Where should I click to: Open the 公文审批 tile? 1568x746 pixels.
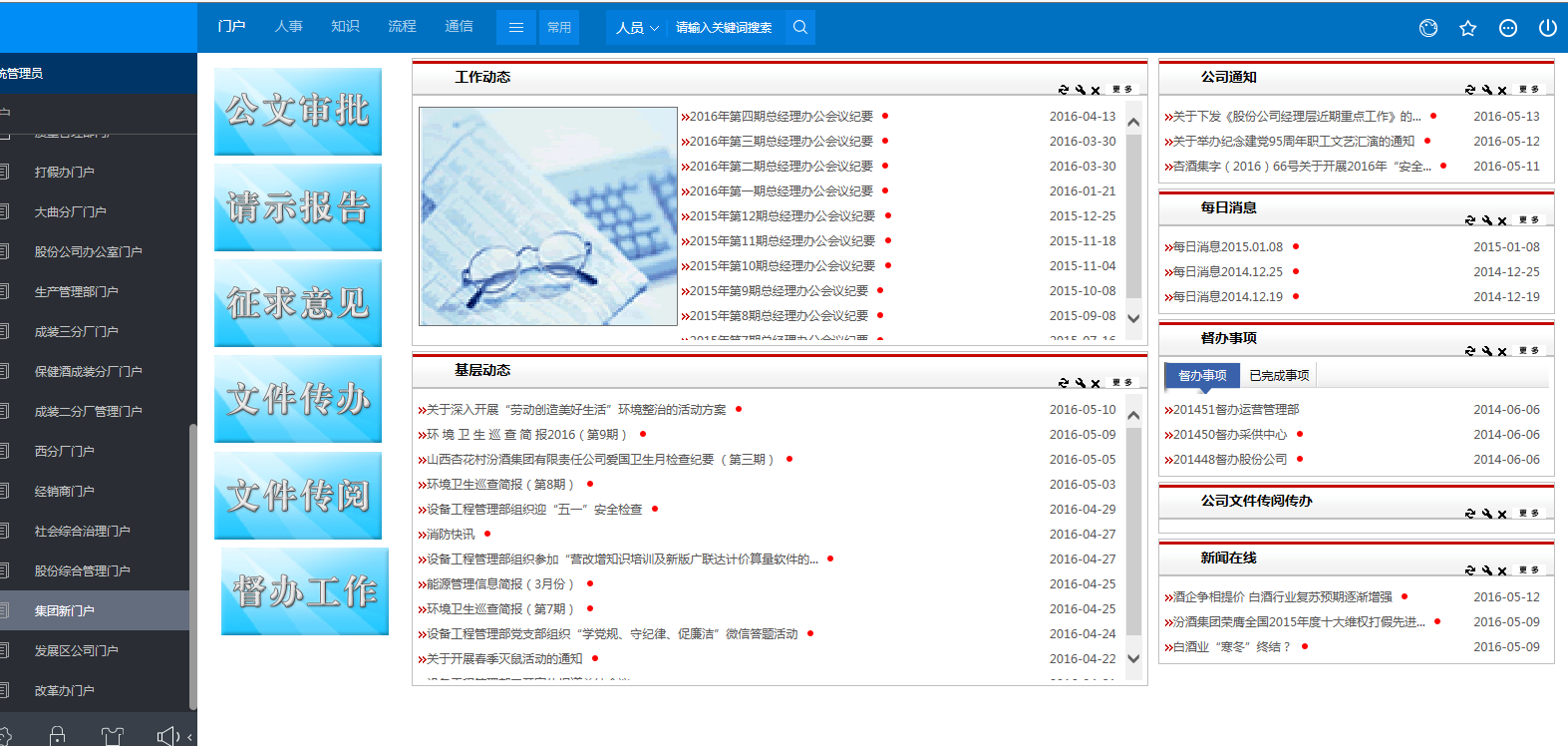pyautogui.click(x=298, y=111)
